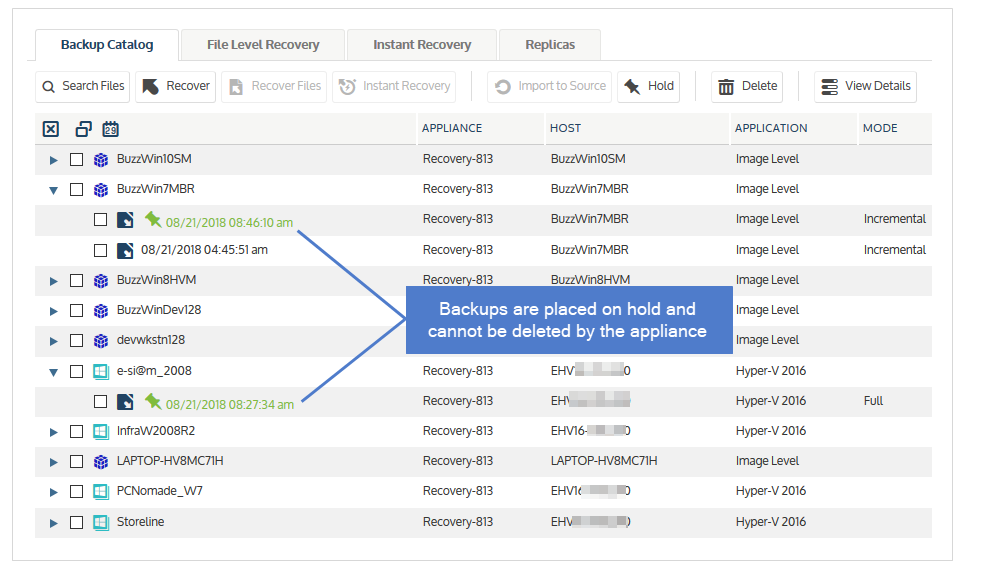Switch to Instant Recovery tab
This screenshot has width=981, height=585.
click(x=422, y=45)
